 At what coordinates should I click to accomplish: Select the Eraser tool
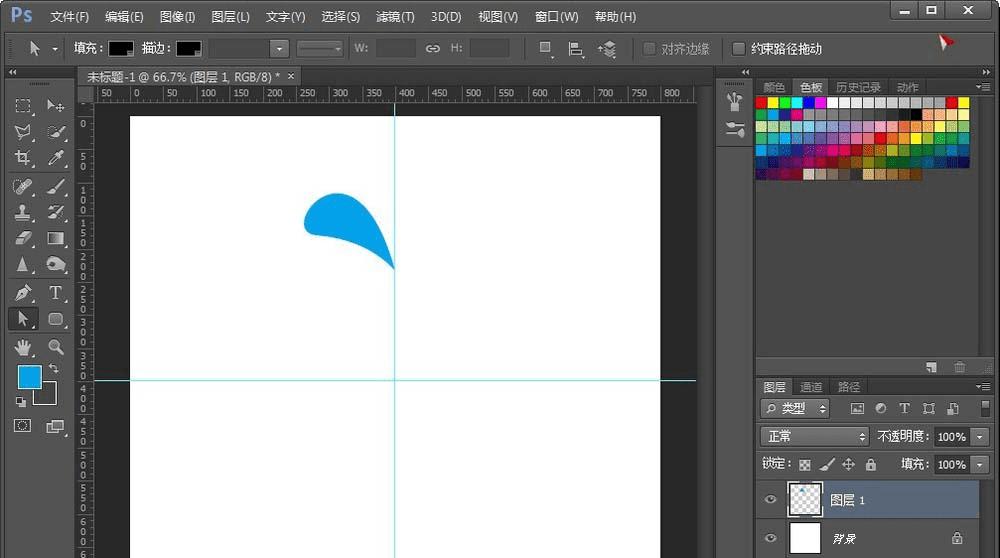point(23,238)
